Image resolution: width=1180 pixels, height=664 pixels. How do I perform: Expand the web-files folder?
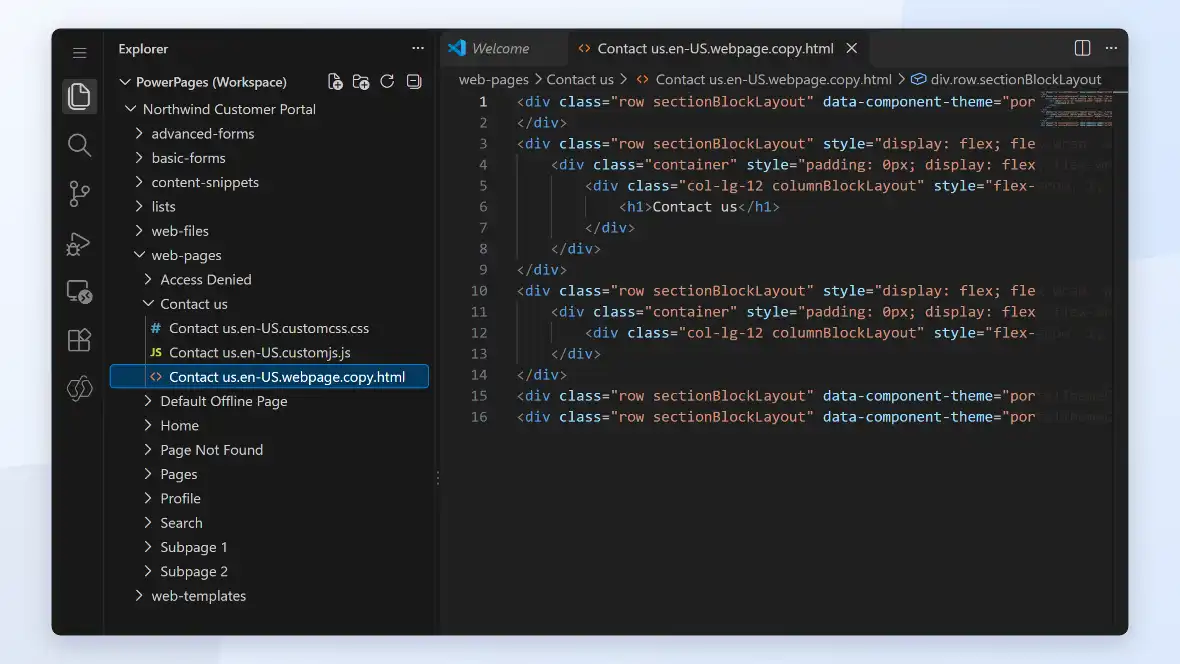(x=139, y=231)
